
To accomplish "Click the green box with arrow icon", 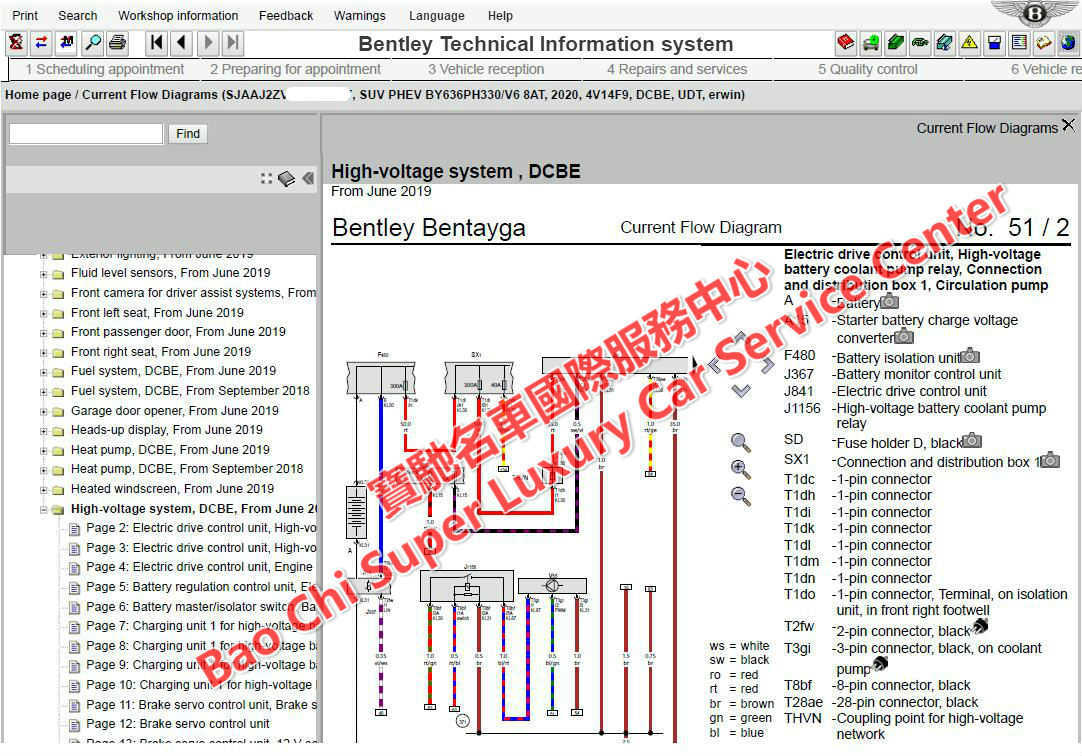I will [x=895, y=43].
